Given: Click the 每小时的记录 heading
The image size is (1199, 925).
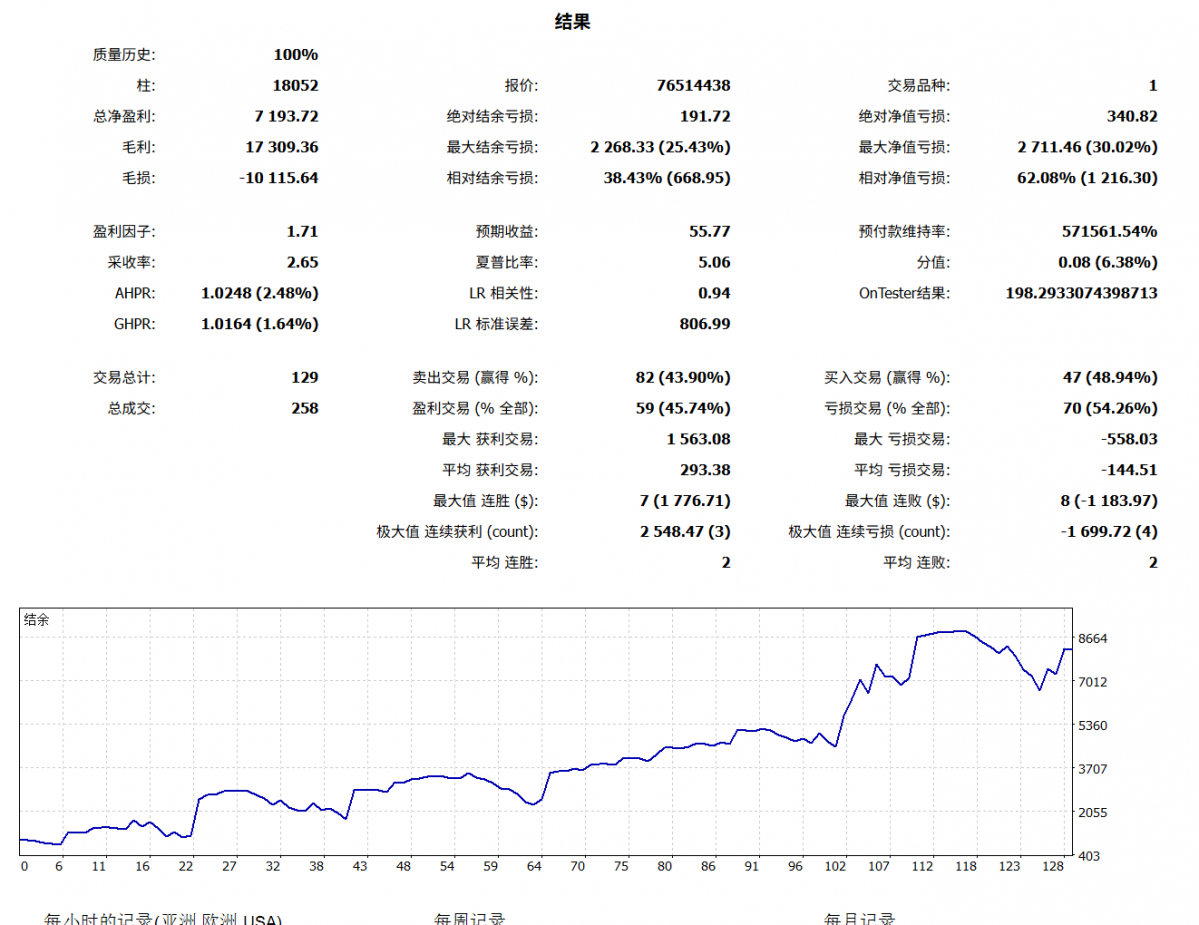Looking at the screenshot, I should click(163, 918).
